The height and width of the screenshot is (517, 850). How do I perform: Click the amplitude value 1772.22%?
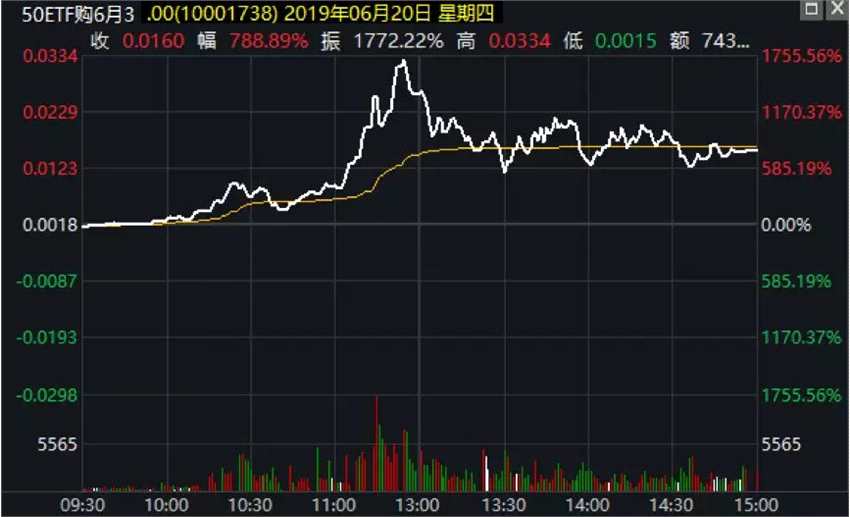[x=398, y=41]
